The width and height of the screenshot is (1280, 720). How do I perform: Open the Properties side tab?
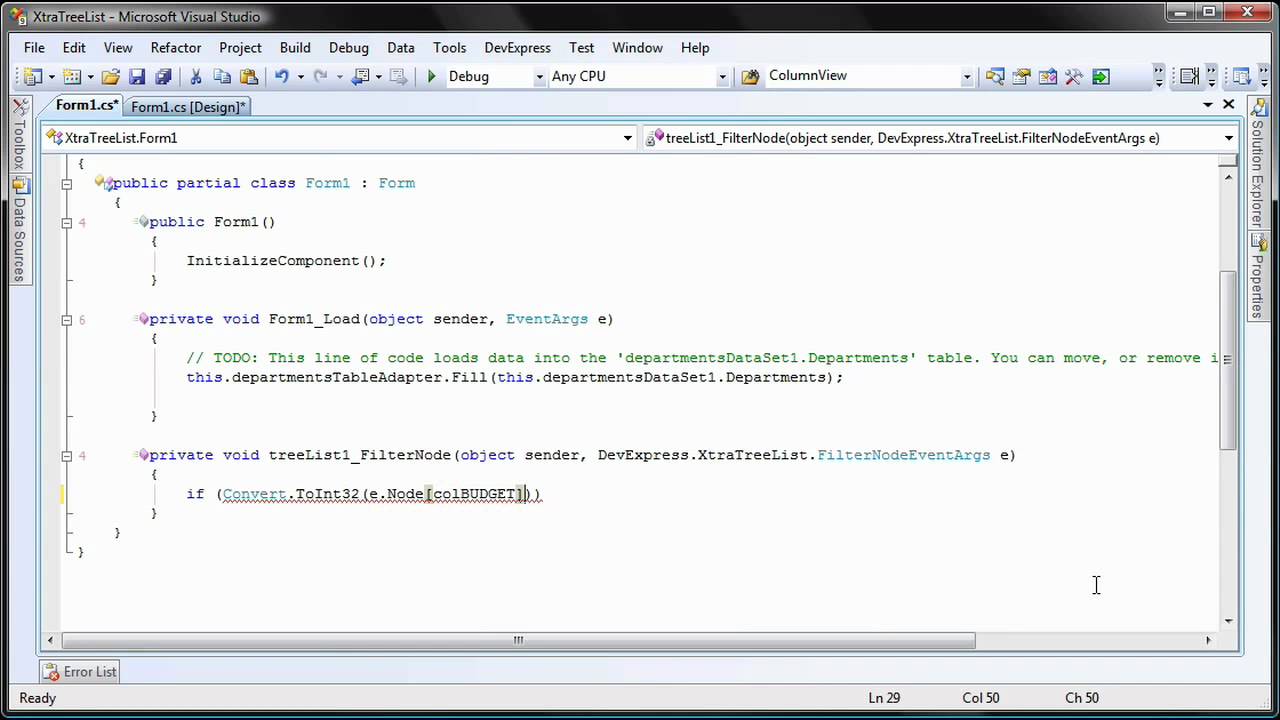(x=1258, y=278)
